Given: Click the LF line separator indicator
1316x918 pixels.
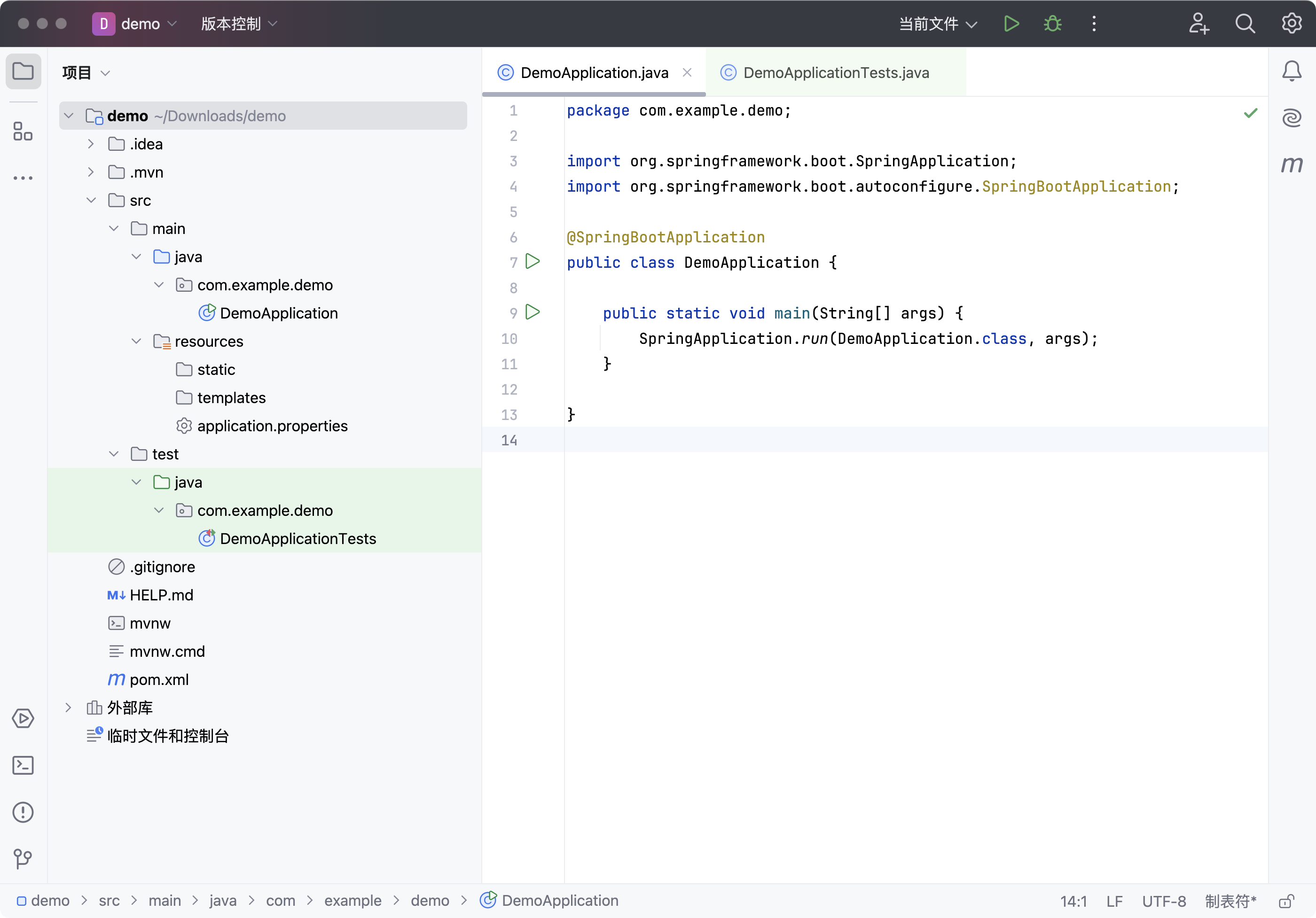Looking at the screenshot, I should (1114, 902).
